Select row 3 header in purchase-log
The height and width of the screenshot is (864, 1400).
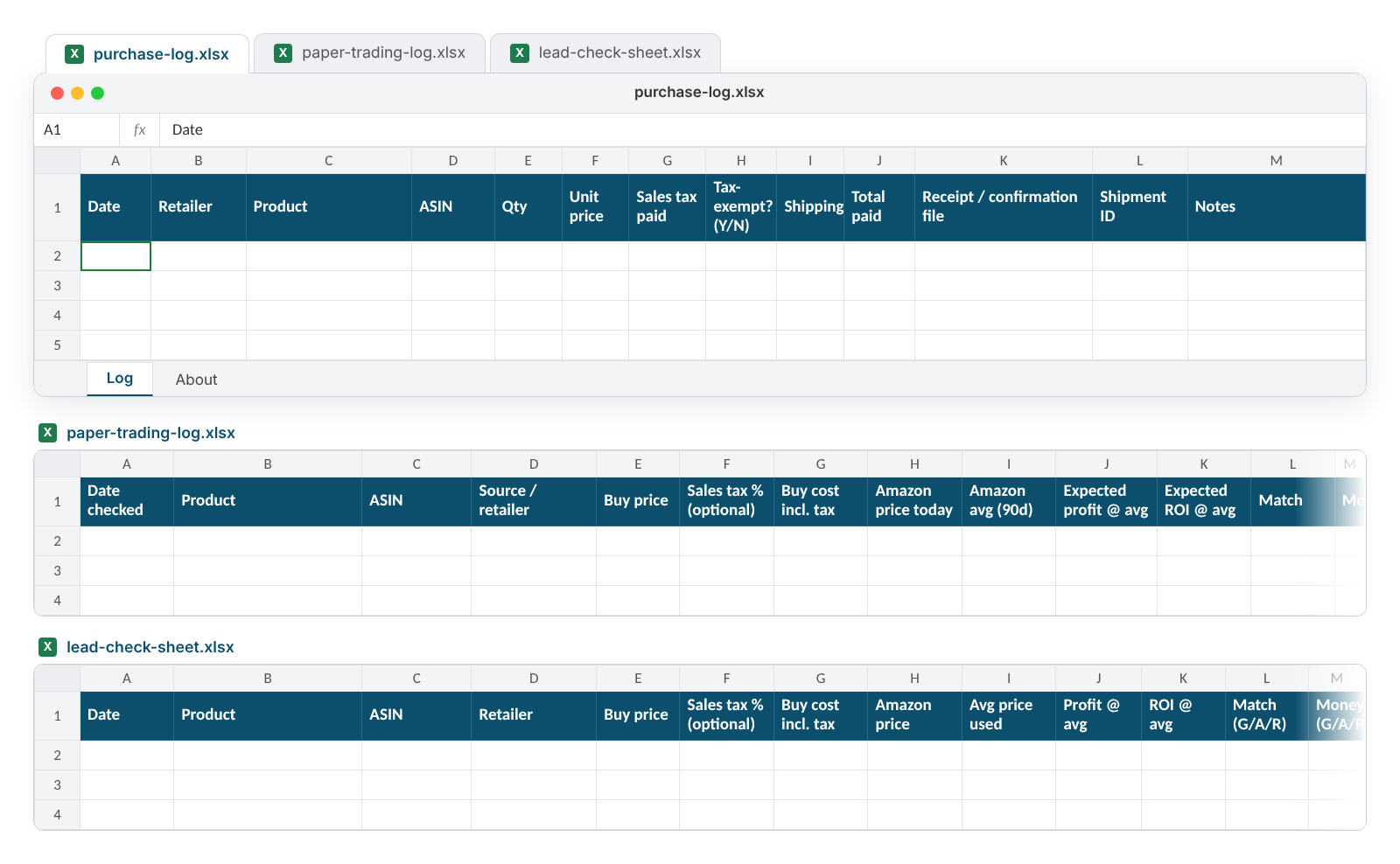click(58, 286)
